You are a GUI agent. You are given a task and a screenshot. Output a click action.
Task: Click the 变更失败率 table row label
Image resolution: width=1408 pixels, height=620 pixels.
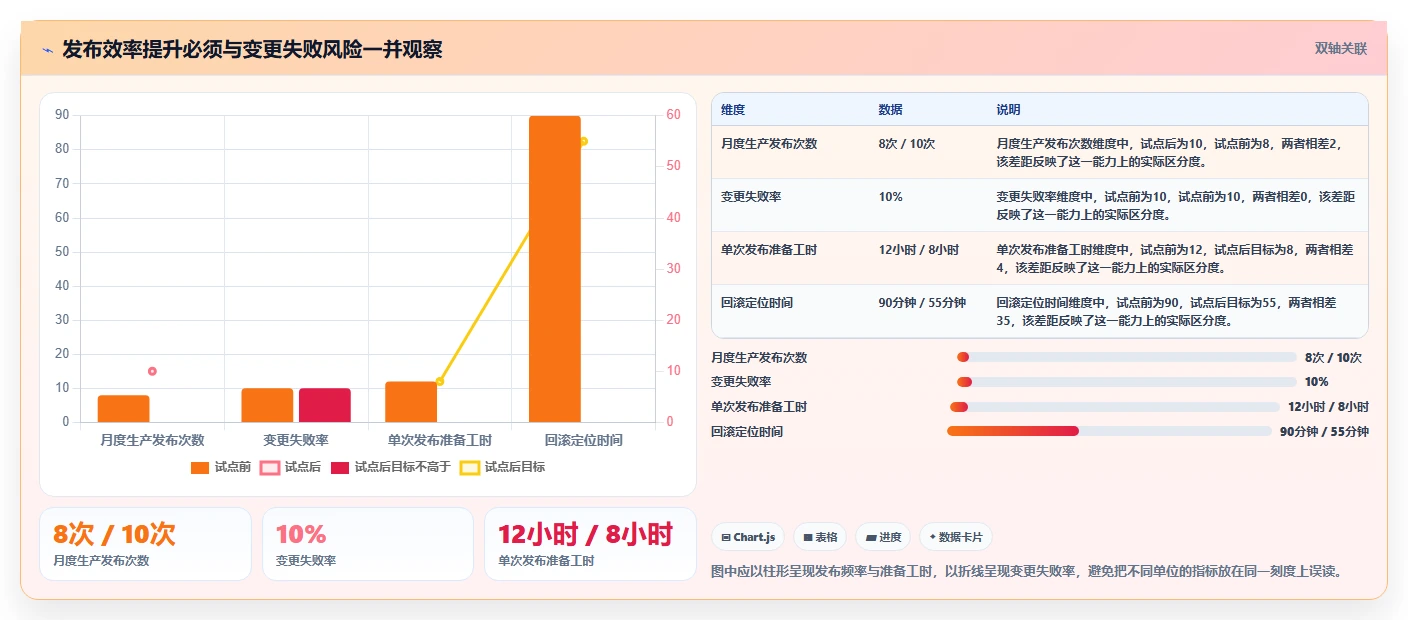[751, 197]
